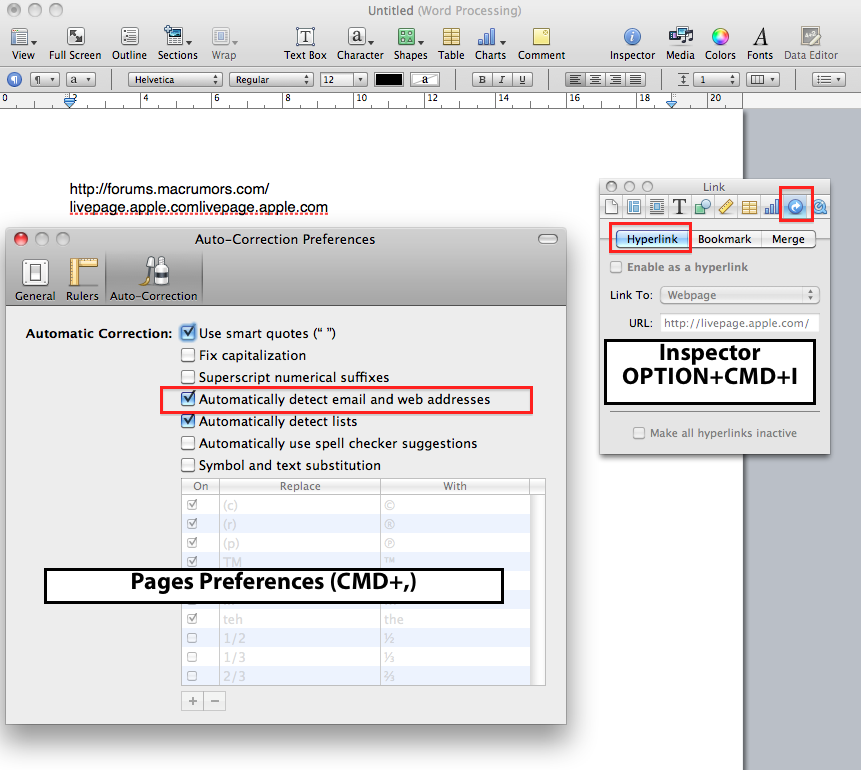Open the Character styles tool
Screen dimensions: 861x770
coord(360,43)
